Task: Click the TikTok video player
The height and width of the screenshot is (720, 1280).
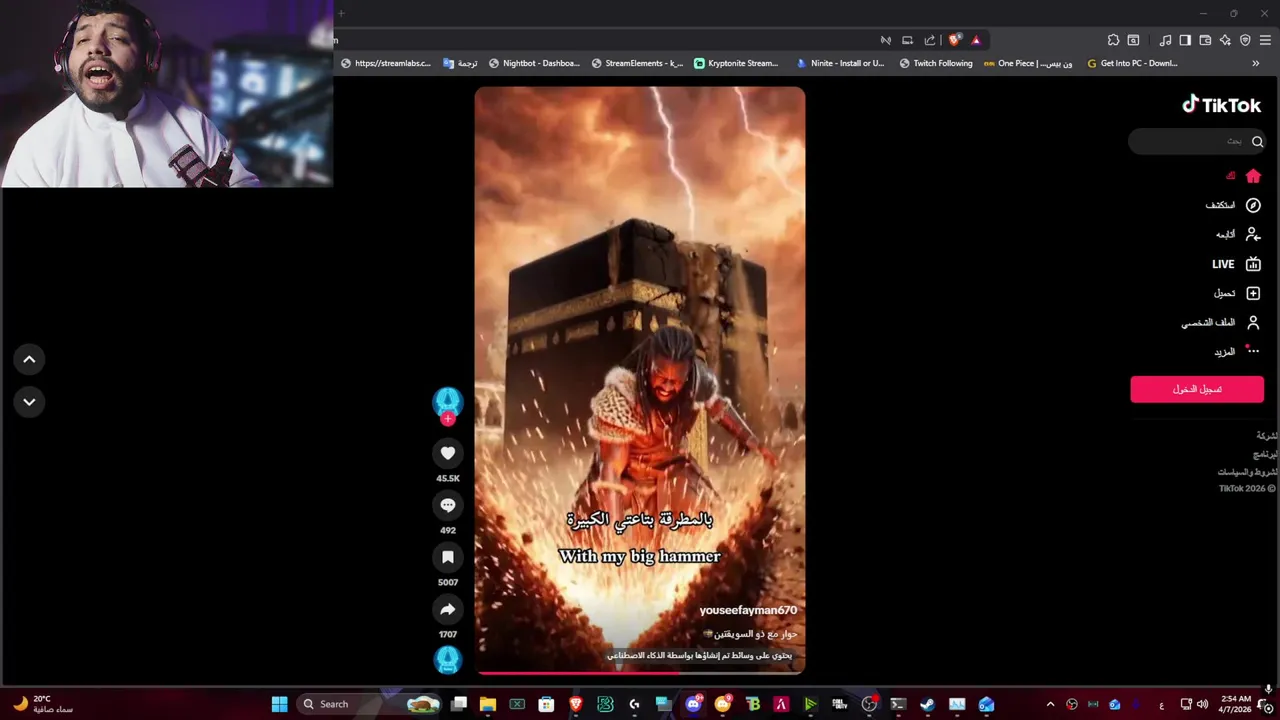Action: coord(640,380)
